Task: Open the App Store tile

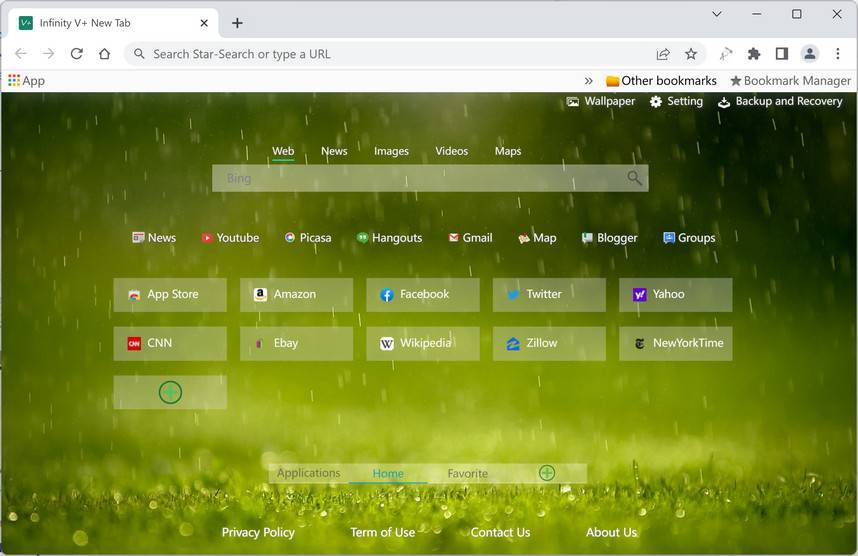Action: coord(170,295)
